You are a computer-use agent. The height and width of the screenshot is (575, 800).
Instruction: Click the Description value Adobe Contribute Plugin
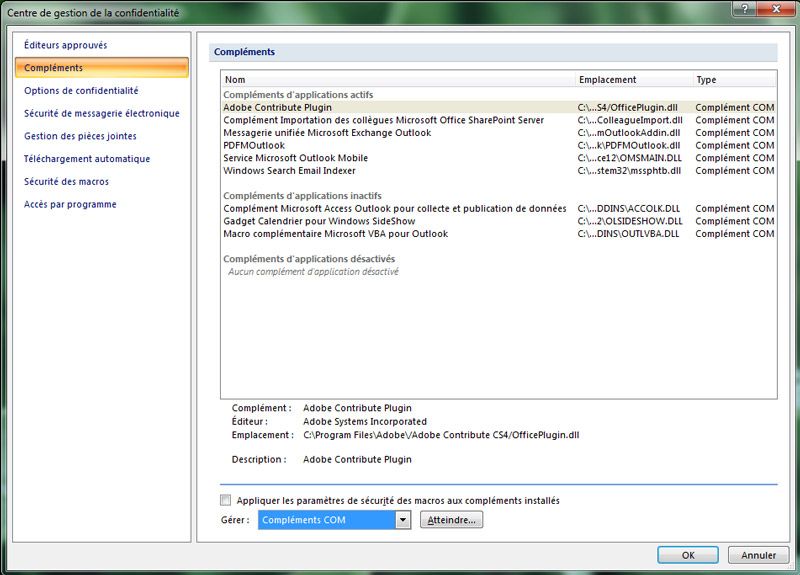pyautogui.click(x=357, y=460)
